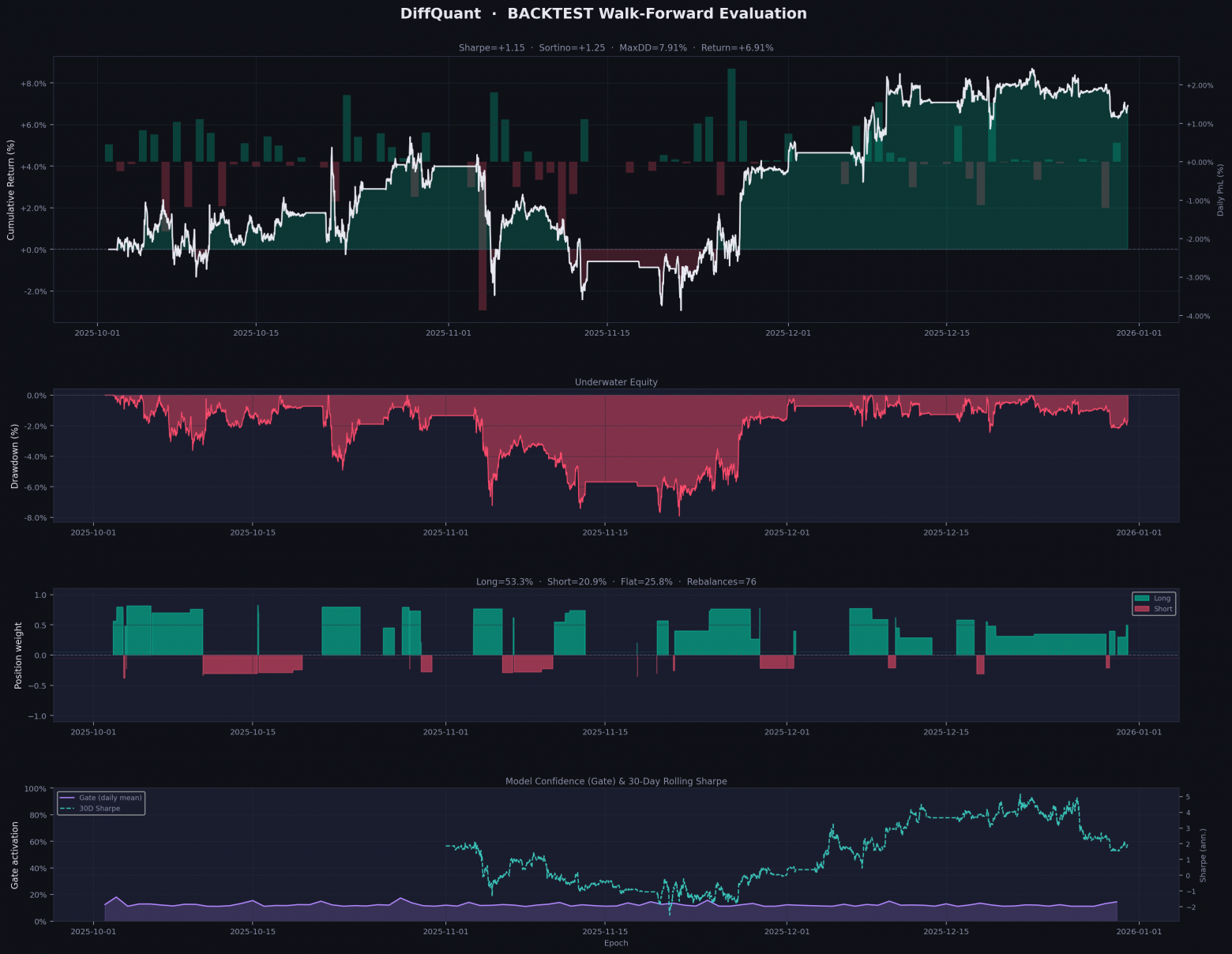Viewport: 1232px width, 954px height.
Task: Click the Drawdown (%) axis label
Action: pyautogui.click(x=16, y=456)
